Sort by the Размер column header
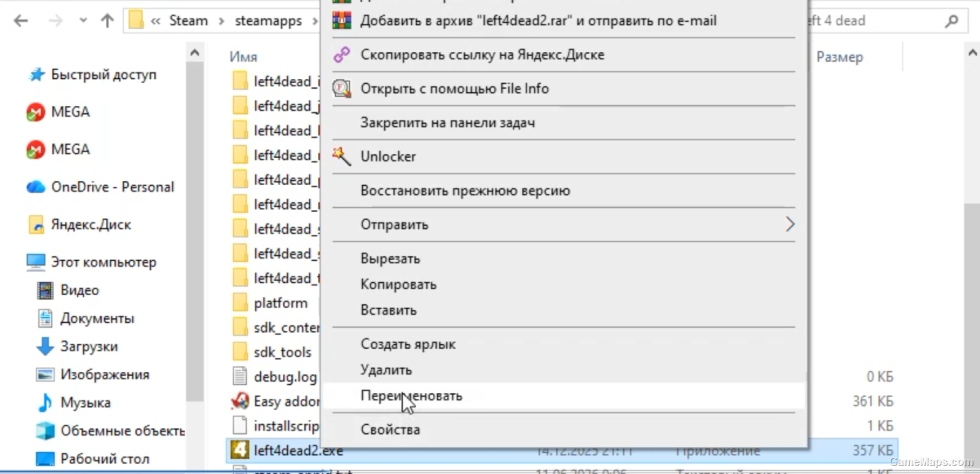 [839, 57]
